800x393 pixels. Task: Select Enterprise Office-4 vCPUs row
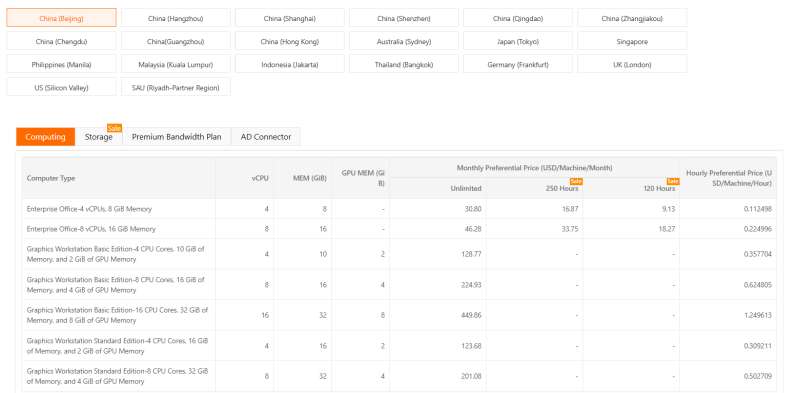[x=399, y=209]
